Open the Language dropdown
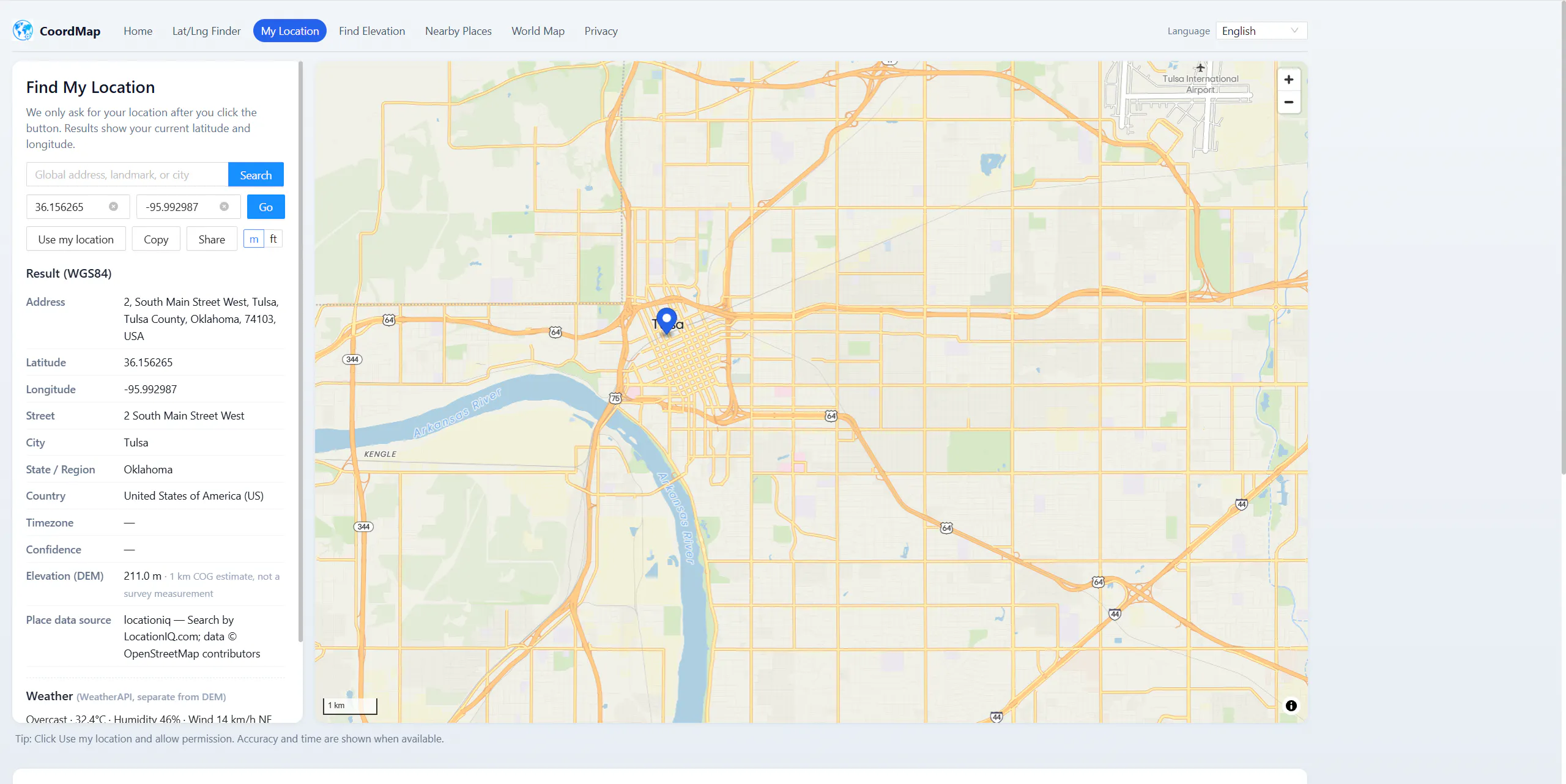This screenshot has width=1566, height=784. pos(1261,31)
